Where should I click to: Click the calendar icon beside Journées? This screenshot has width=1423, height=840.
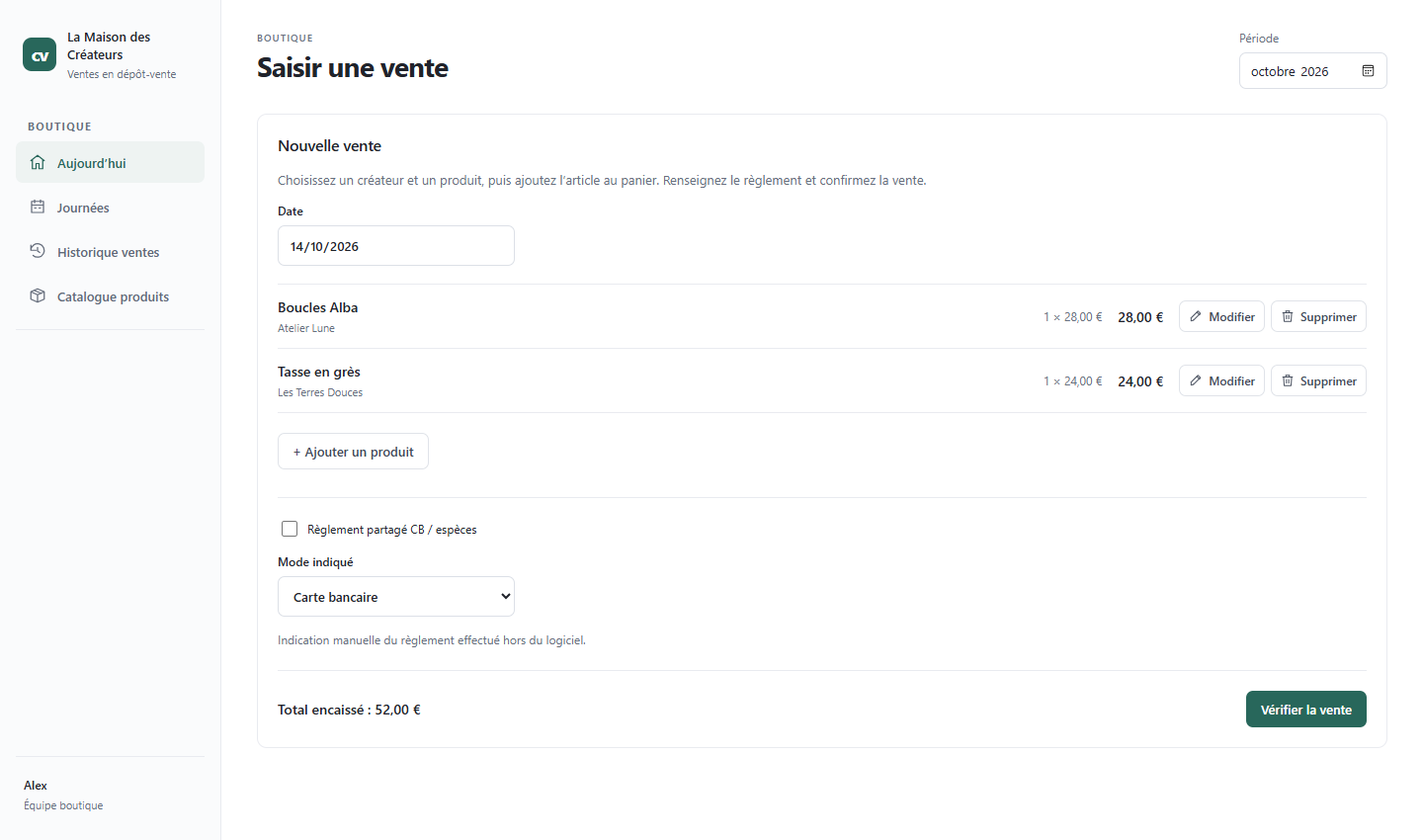38,207
